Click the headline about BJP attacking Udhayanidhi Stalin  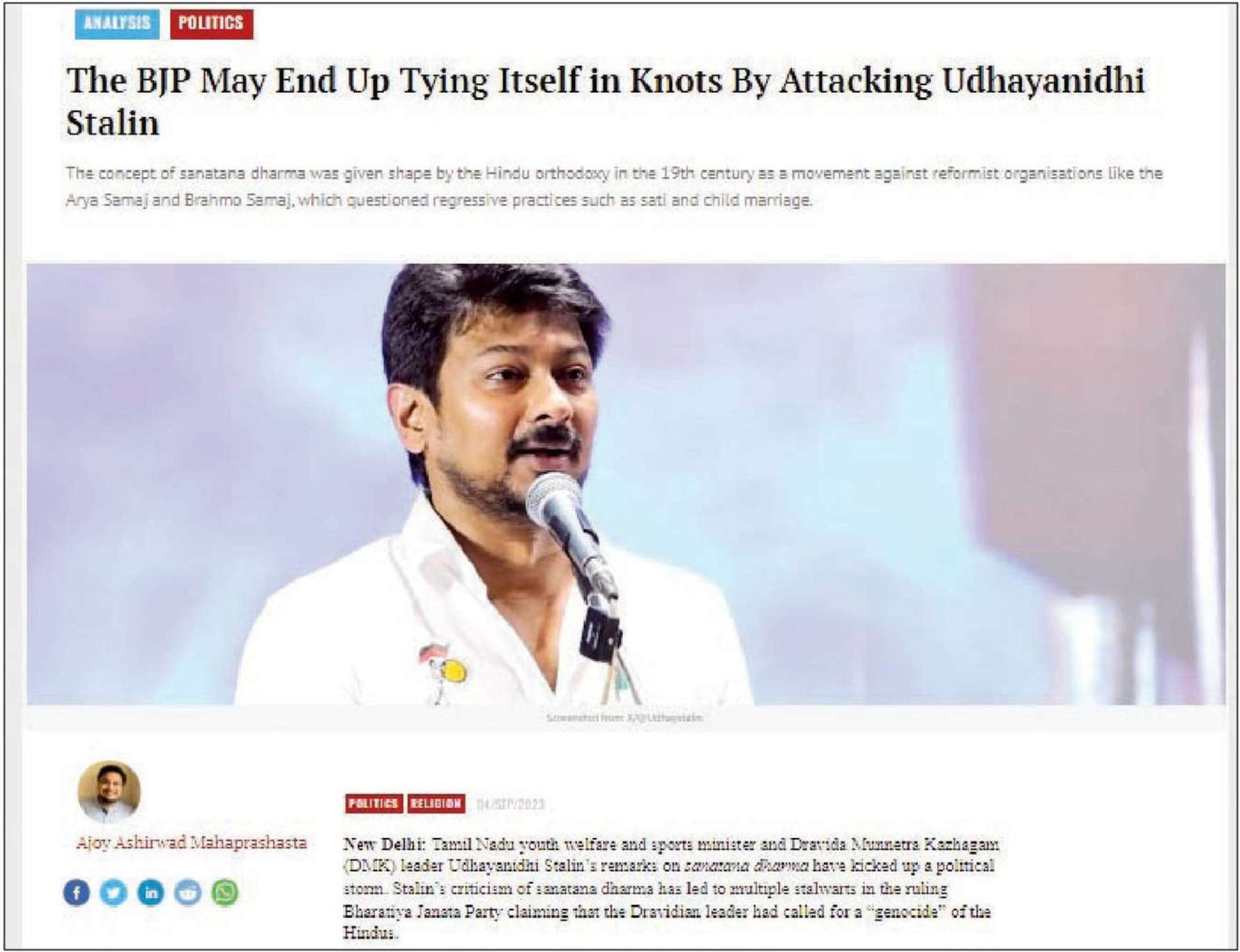click(605, 101)
